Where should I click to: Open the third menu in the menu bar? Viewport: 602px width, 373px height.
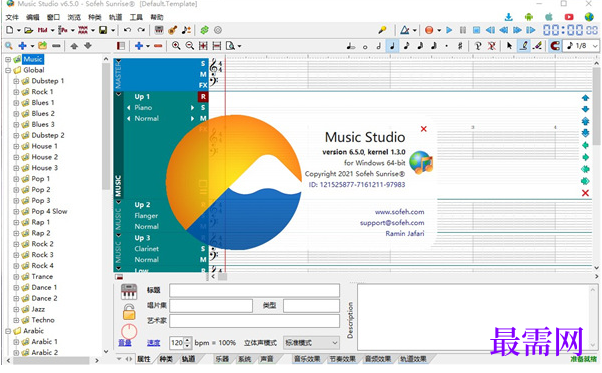tap(53, 17)
